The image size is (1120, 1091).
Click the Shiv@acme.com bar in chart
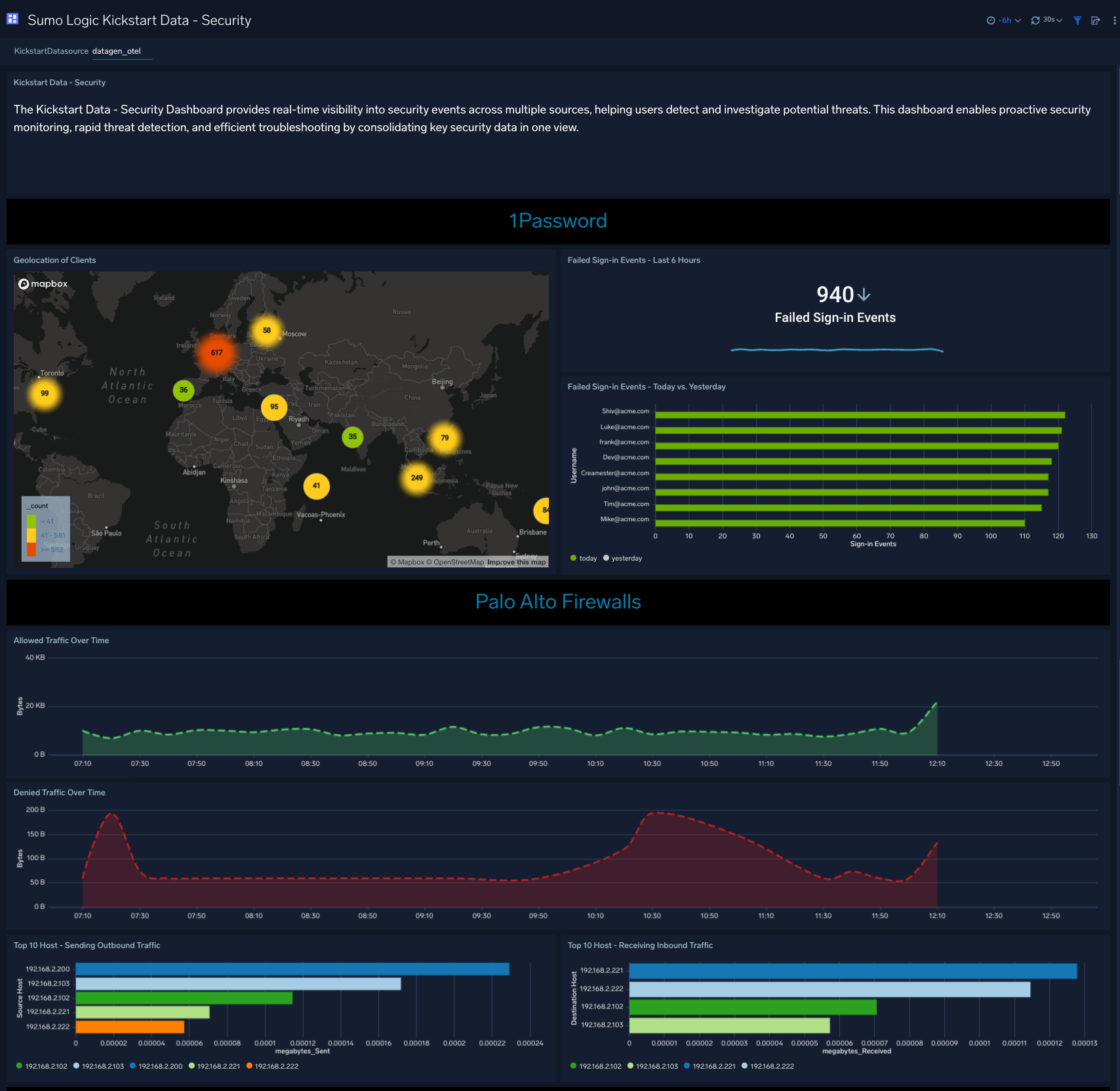pyautogui.click(x=859, y=414)
